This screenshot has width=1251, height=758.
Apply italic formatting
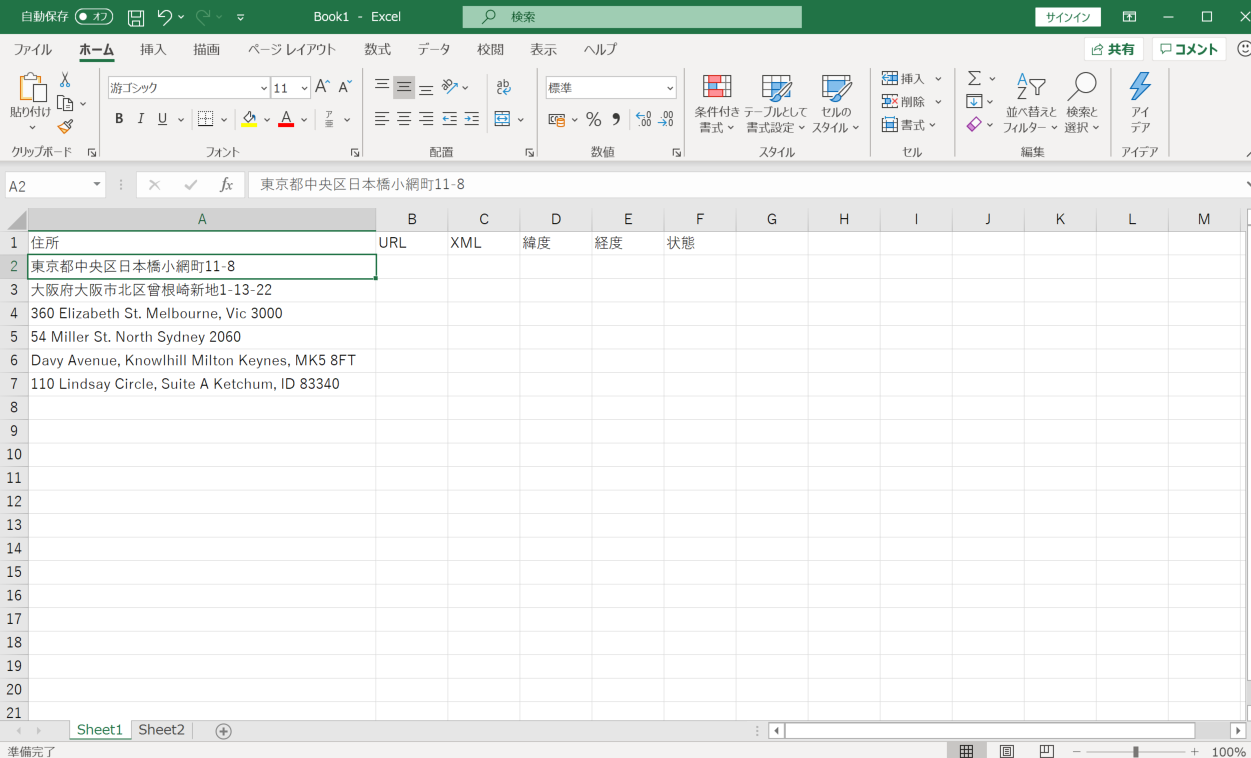click(x=140, y=119)
